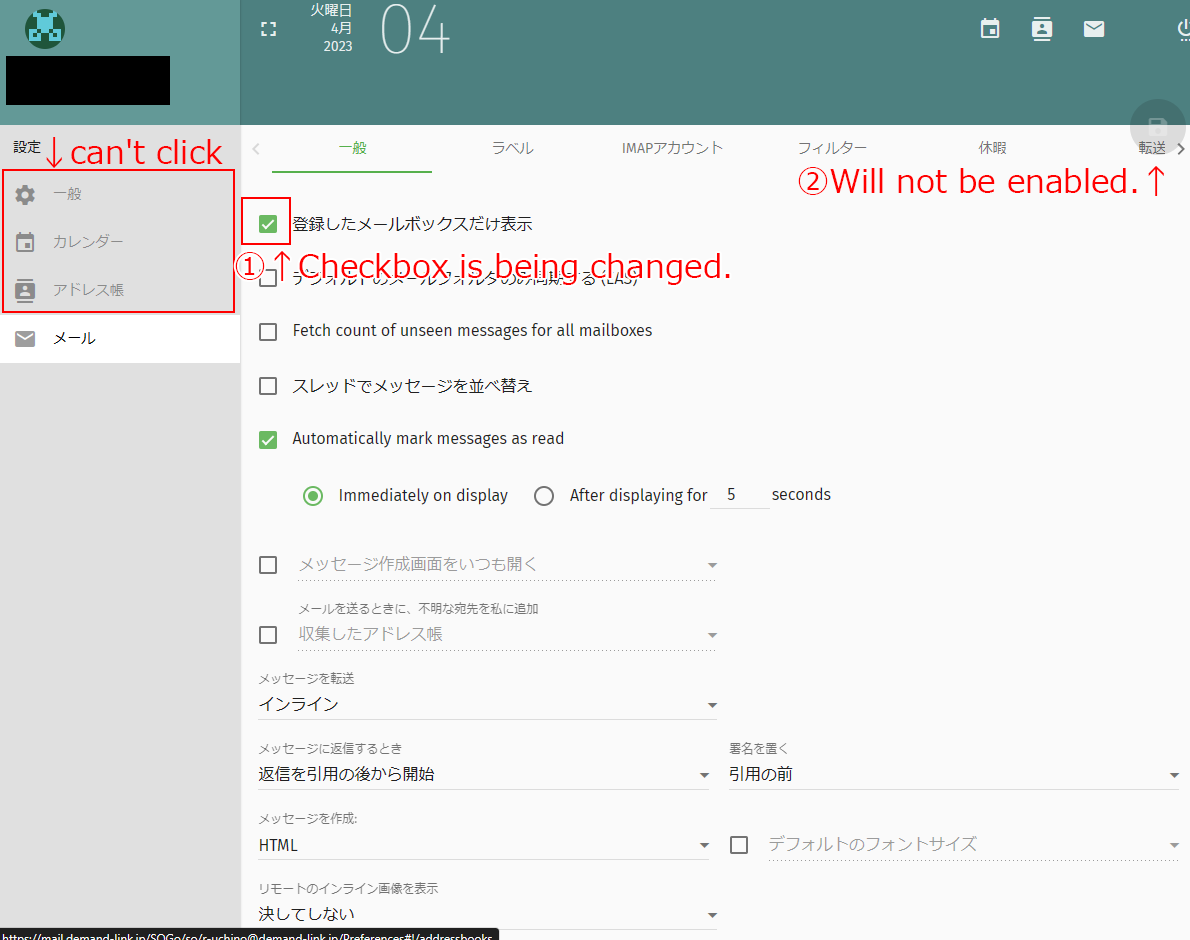This screenshot has height=940, width=1190.
Task: Click the user avatar icon
Action: 45,29
